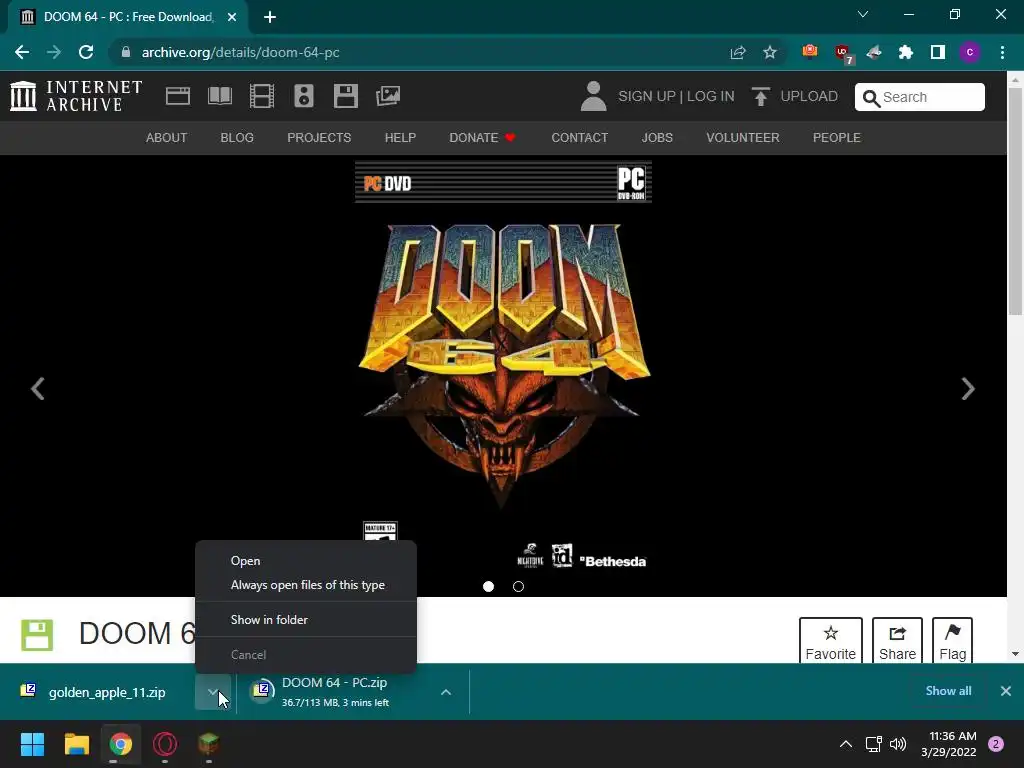This screenshot has height=768, width=1024.
Task: Click the LOG IN link
Action: click(x=711, y=96)
